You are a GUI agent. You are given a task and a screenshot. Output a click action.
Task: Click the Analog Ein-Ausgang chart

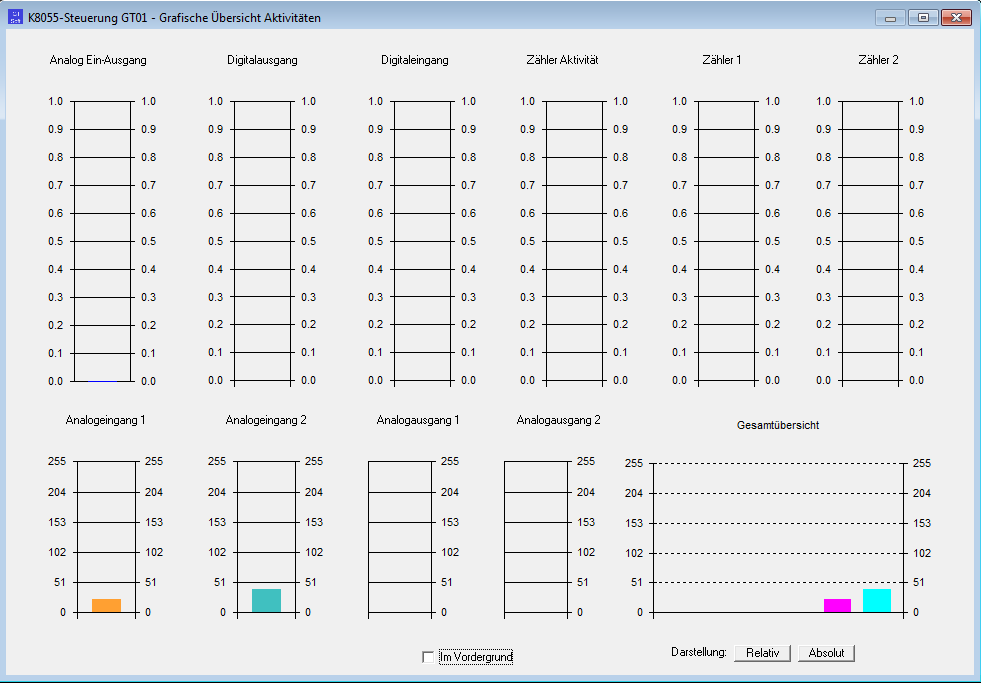103,241
